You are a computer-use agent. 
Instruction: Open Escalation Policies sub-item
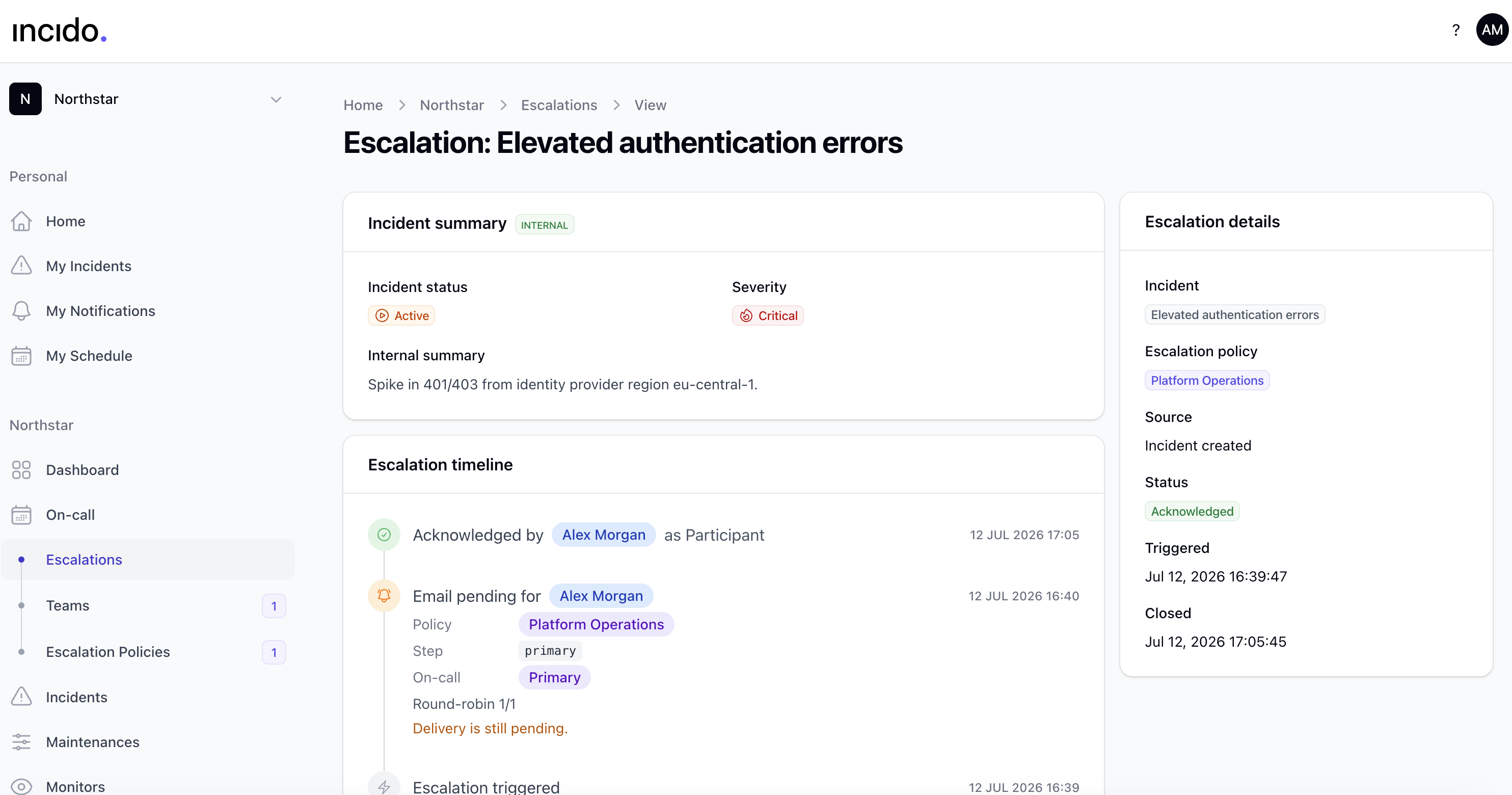click(108, 652)
